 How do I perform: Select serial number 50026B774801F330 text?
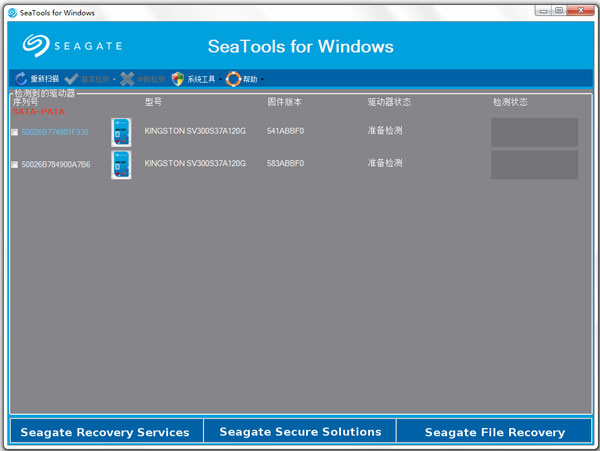coord(55,132)
